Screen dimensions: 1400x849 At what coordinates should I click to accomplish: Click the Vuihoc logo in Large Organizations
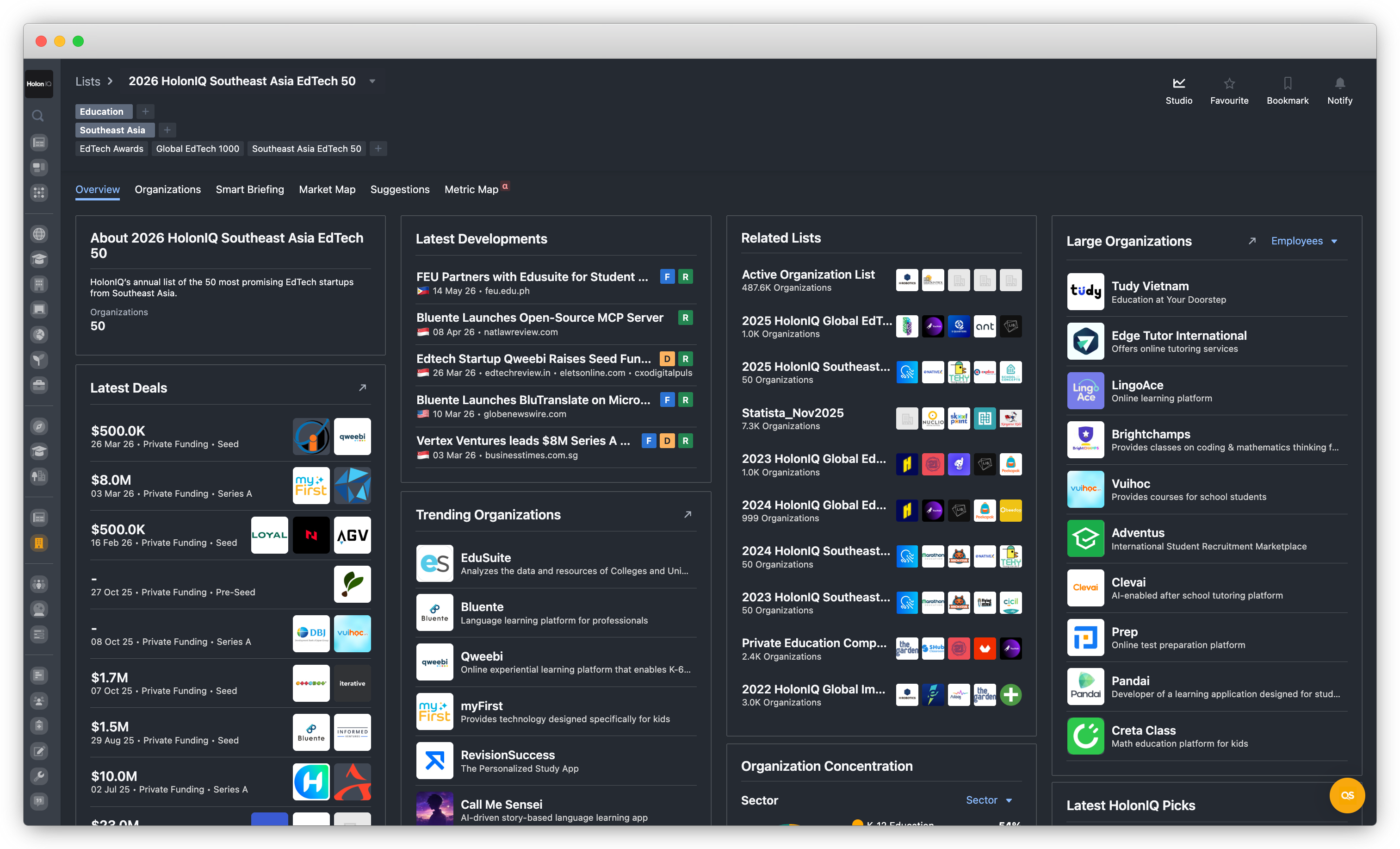coord(1085,489)
